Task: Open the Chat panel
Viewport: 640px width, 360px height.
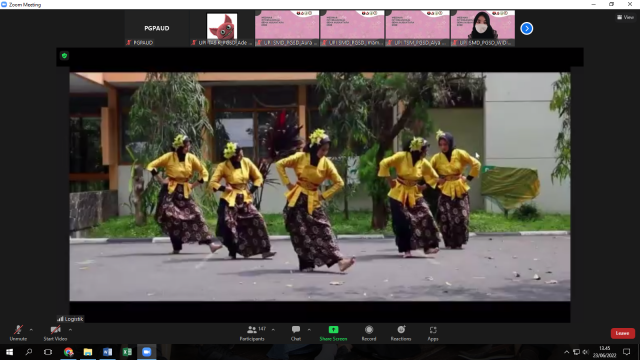Action: coord(296,333)
